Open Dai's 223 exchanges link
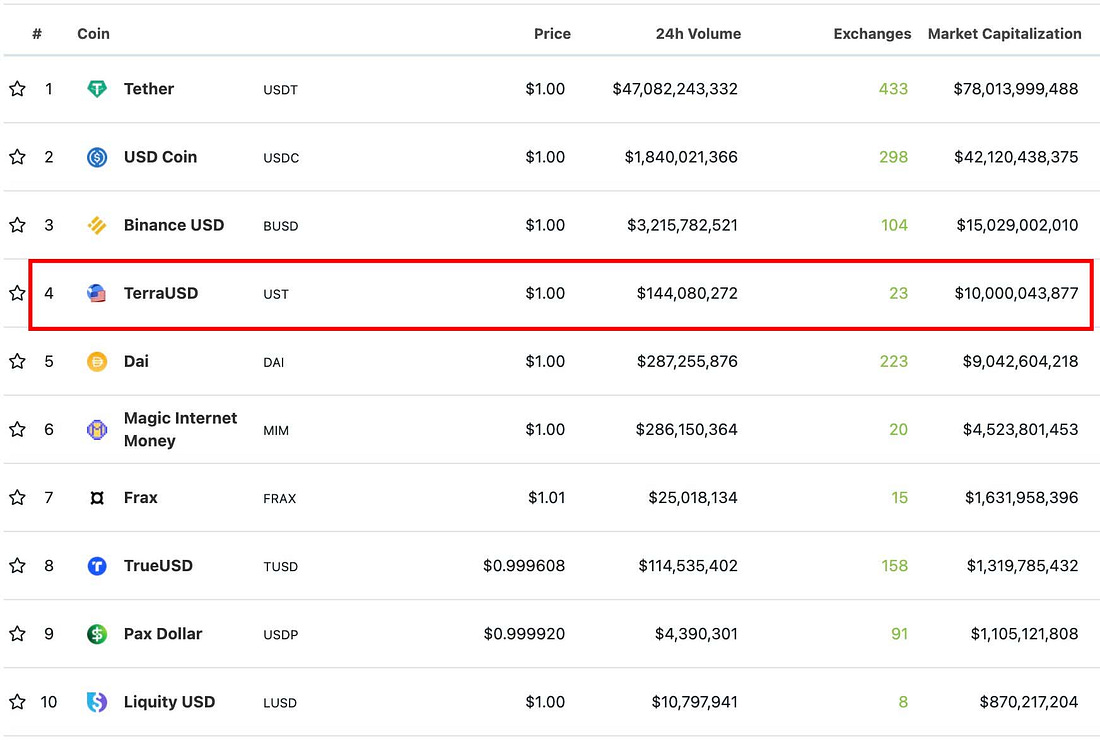The image size is (1100, 740). point(894,361)
